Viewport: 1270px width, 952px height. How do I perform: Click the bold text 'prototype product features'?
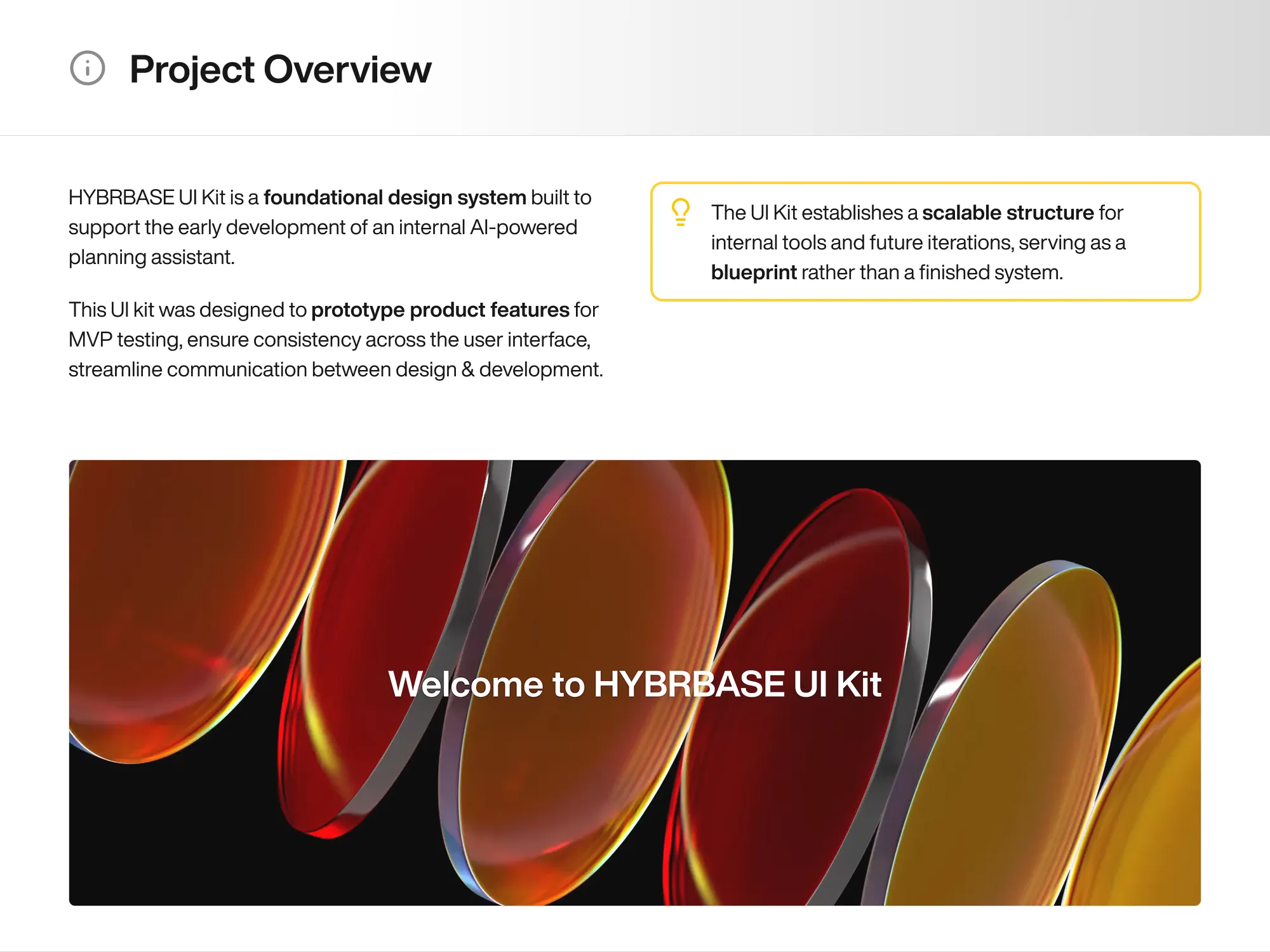pyautogui.click(x=440, y=310)
